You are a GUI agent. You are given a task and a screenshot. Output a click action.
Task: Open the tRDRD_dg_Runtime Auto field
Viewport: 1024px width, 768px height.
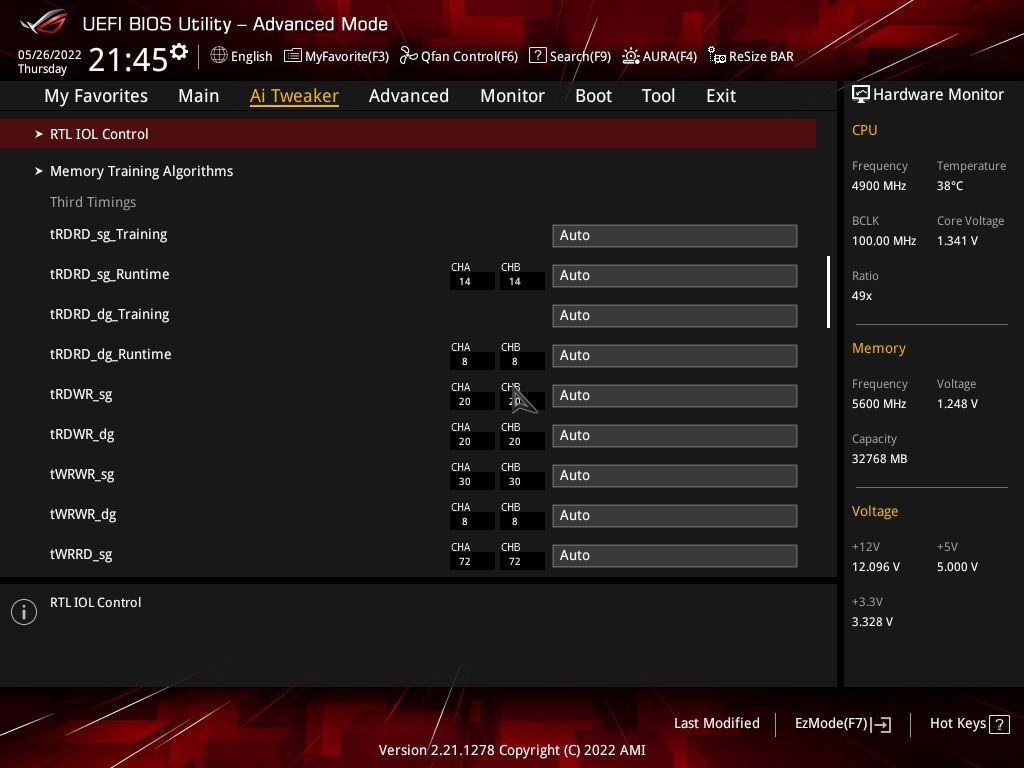coord(675,355)
